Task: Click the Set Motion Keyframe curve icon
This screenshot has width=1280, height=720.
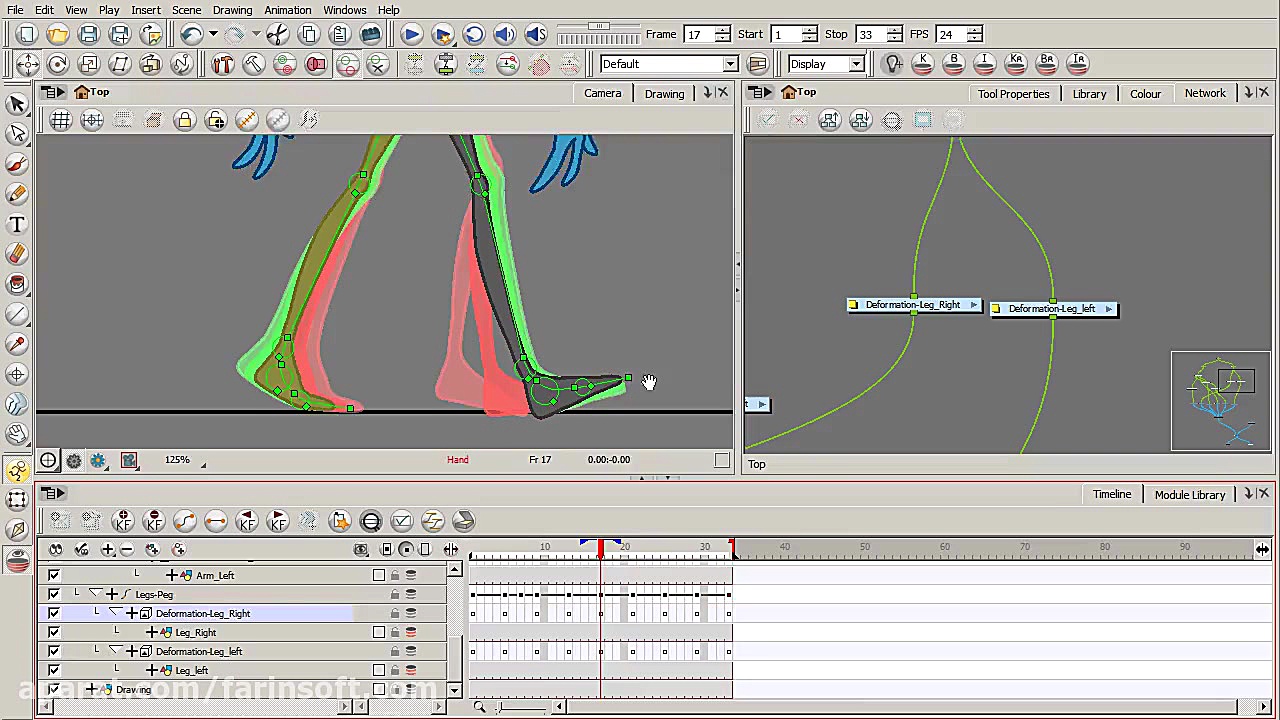Action: (185, 521)
